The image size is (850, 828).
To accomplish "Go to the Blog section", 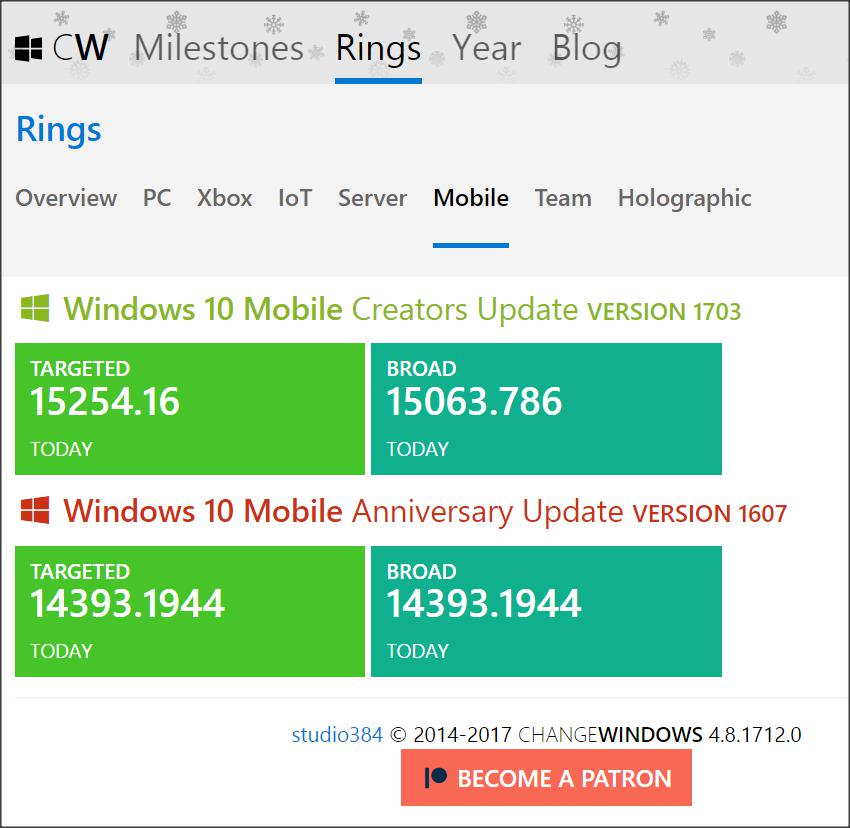I will pyautogui.click(x=587, y=48).
